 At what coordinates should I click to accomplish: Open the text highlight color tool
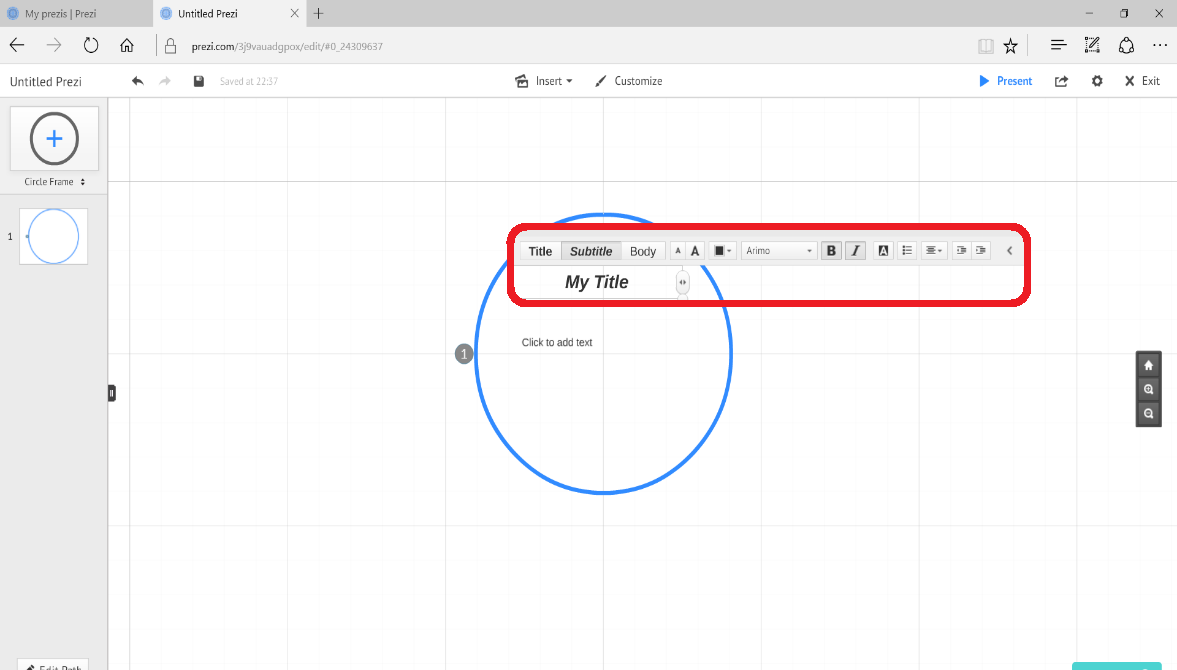point(882,250)
